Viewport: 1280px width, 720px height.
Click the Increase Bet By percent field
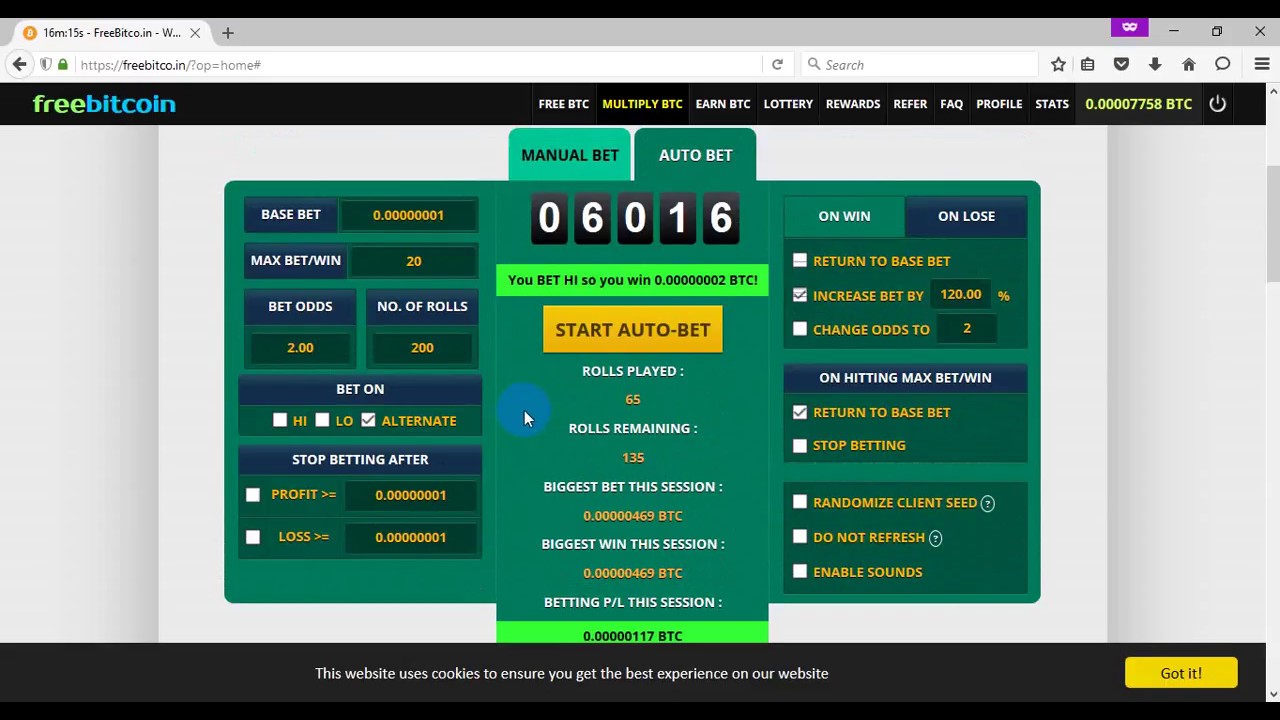(x=961, y=295)
